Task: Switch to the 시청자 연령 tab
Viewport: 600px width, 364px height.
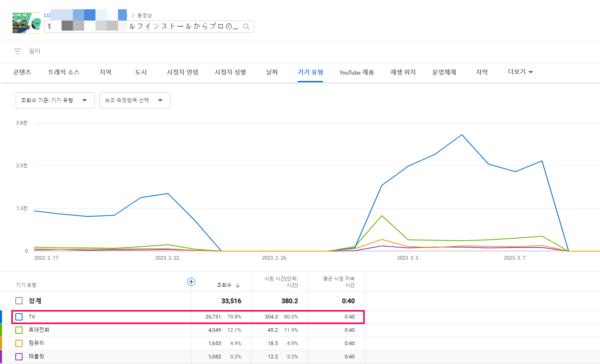Action: coord(182,72)
